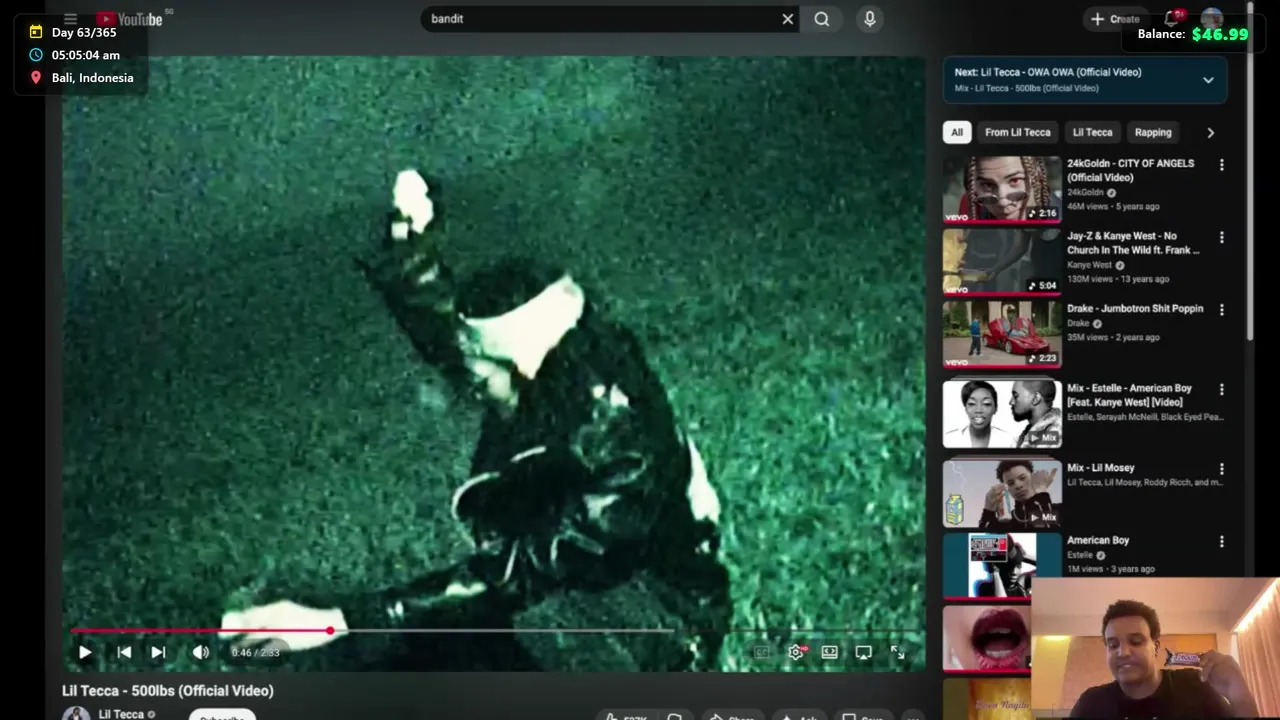Start voice search with microphone
The width and height of the screenshot is (1280, 720).
(x=870, y=19)
